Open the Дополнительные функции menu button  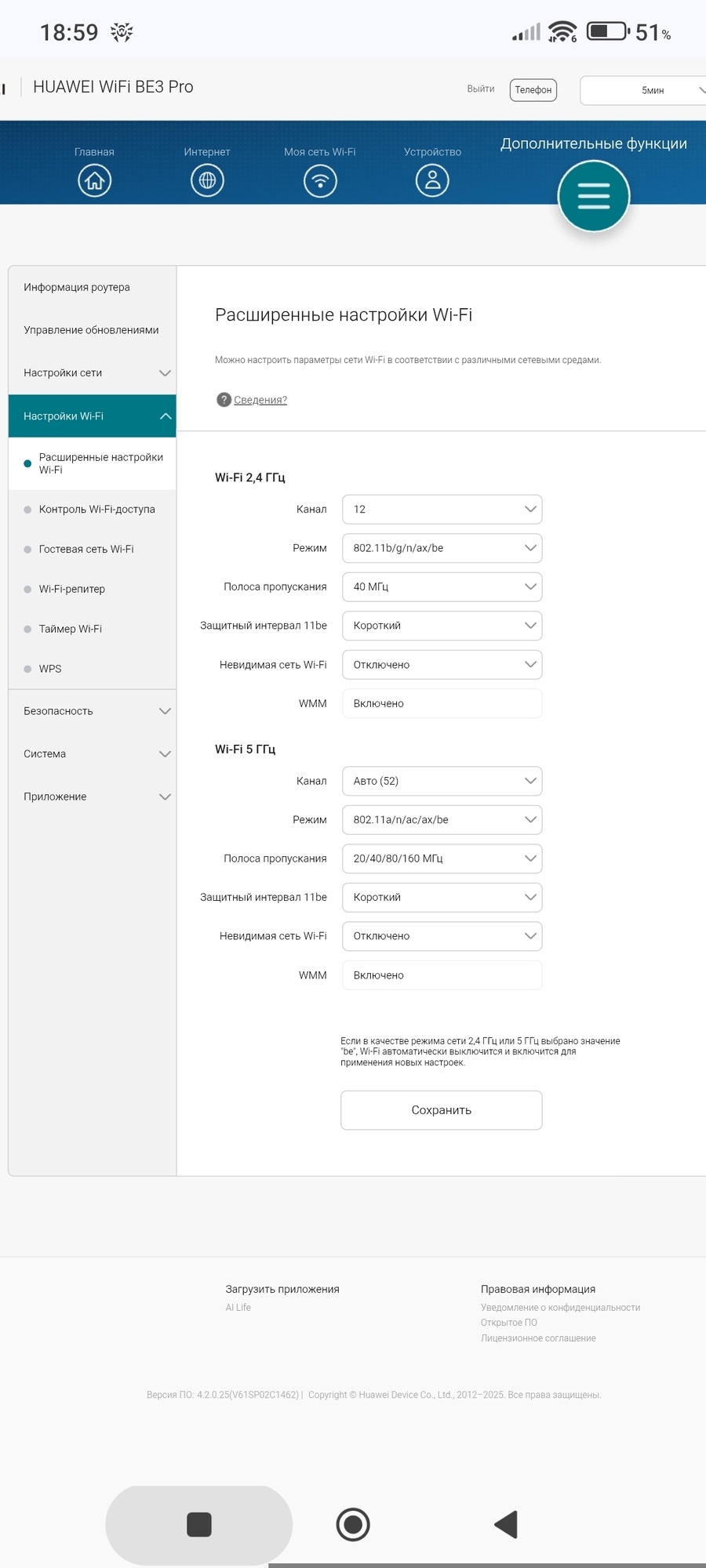(594, 196)
